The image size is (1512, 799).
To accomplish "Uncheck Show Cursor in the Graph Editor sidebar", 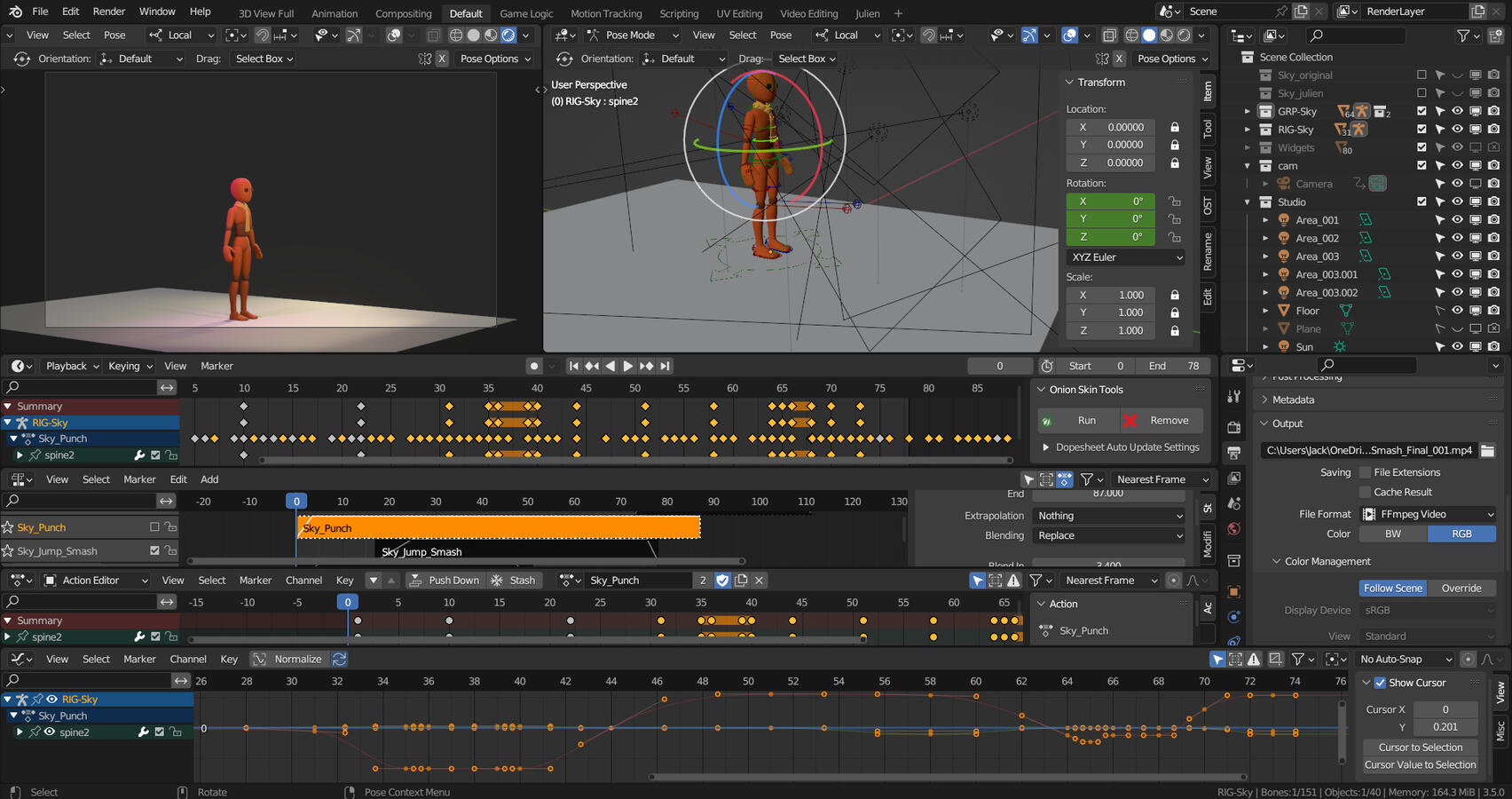I will point(1380,683).
